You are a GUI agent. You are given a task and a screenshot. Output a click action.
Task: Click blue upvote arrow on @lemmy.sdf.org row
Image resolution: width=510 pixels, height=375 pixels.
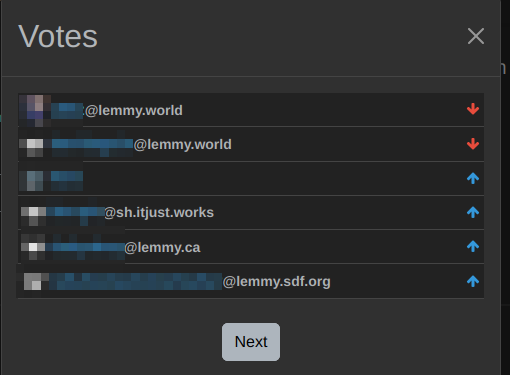click(473, 281)
